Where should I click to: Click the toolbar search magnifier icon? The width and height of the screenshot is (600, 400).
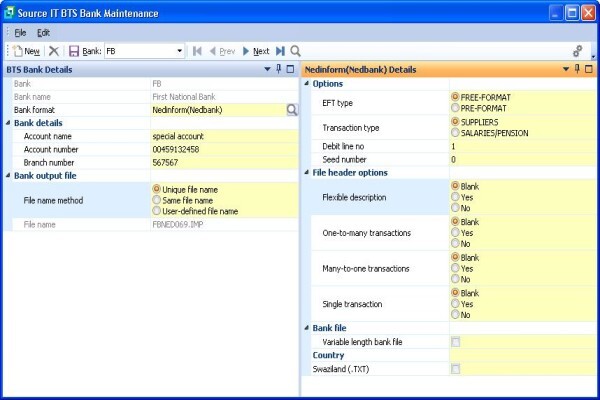(x=295, y=51)
